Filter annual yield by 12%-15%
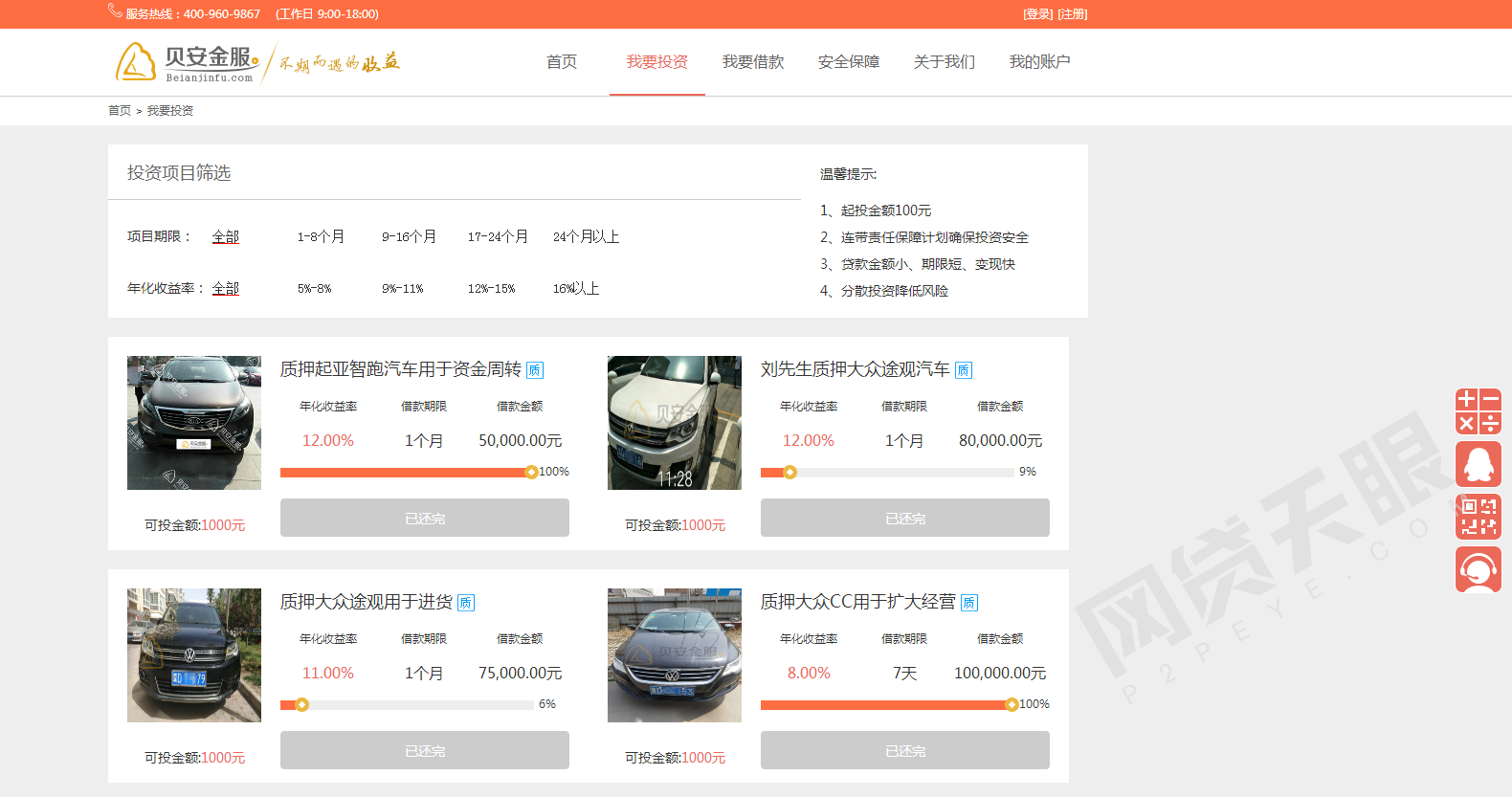 coord(491,288)
